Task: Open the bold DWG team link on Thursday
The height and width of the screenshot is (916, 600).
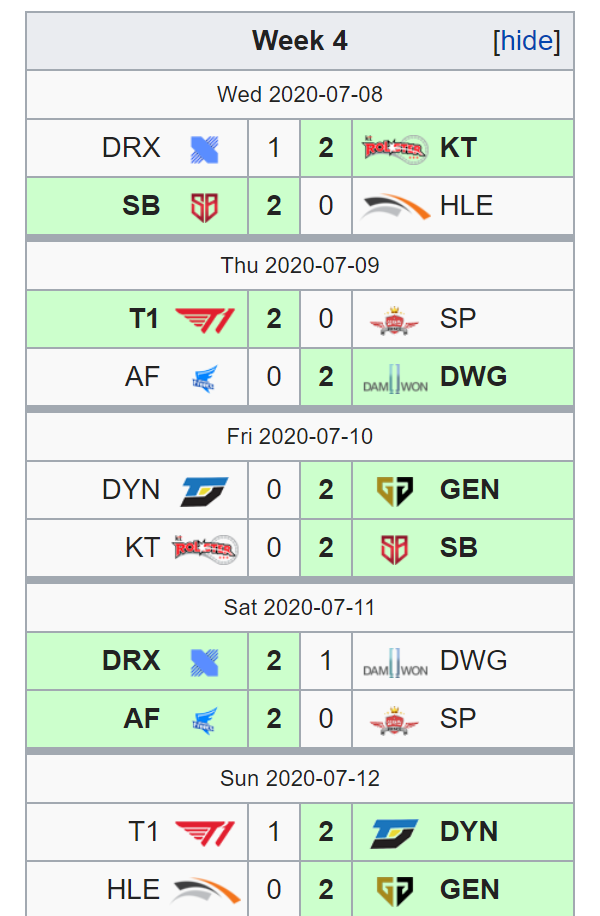Action: [473, 376]
